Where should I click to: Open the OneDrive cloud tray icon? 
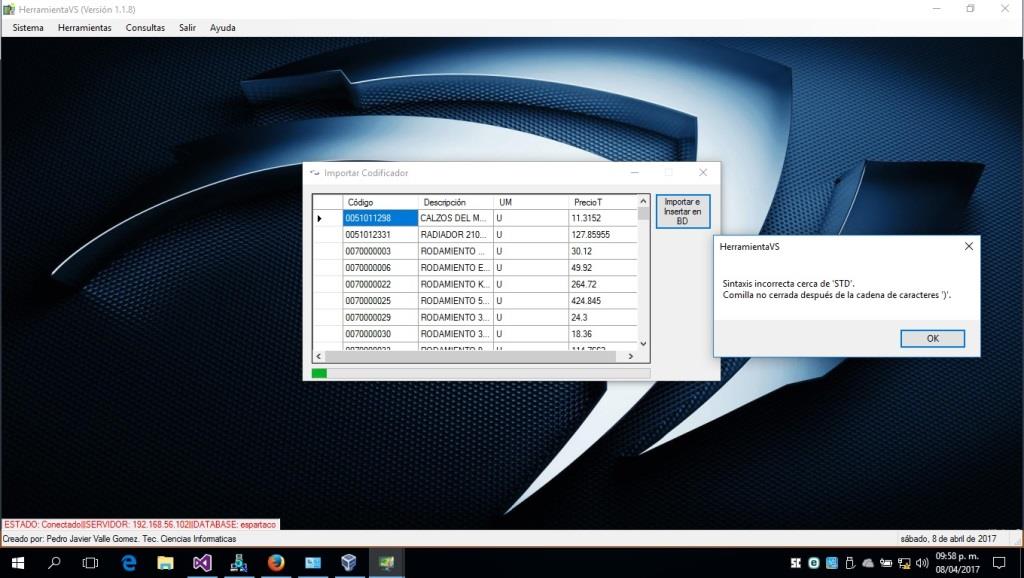[868, 562]
